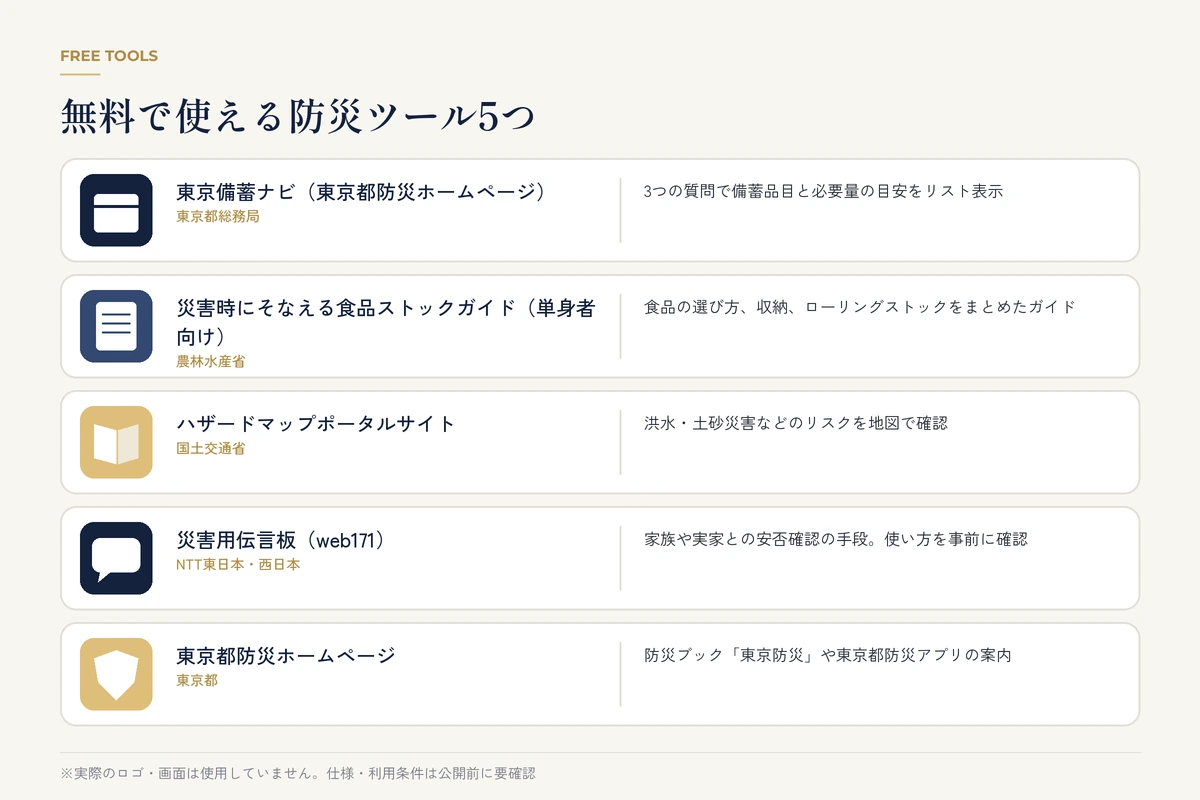The image size is (1200, 800).
Task: Click the heading 無料で使える防災ツール5つ
Action: coord(298,118)
